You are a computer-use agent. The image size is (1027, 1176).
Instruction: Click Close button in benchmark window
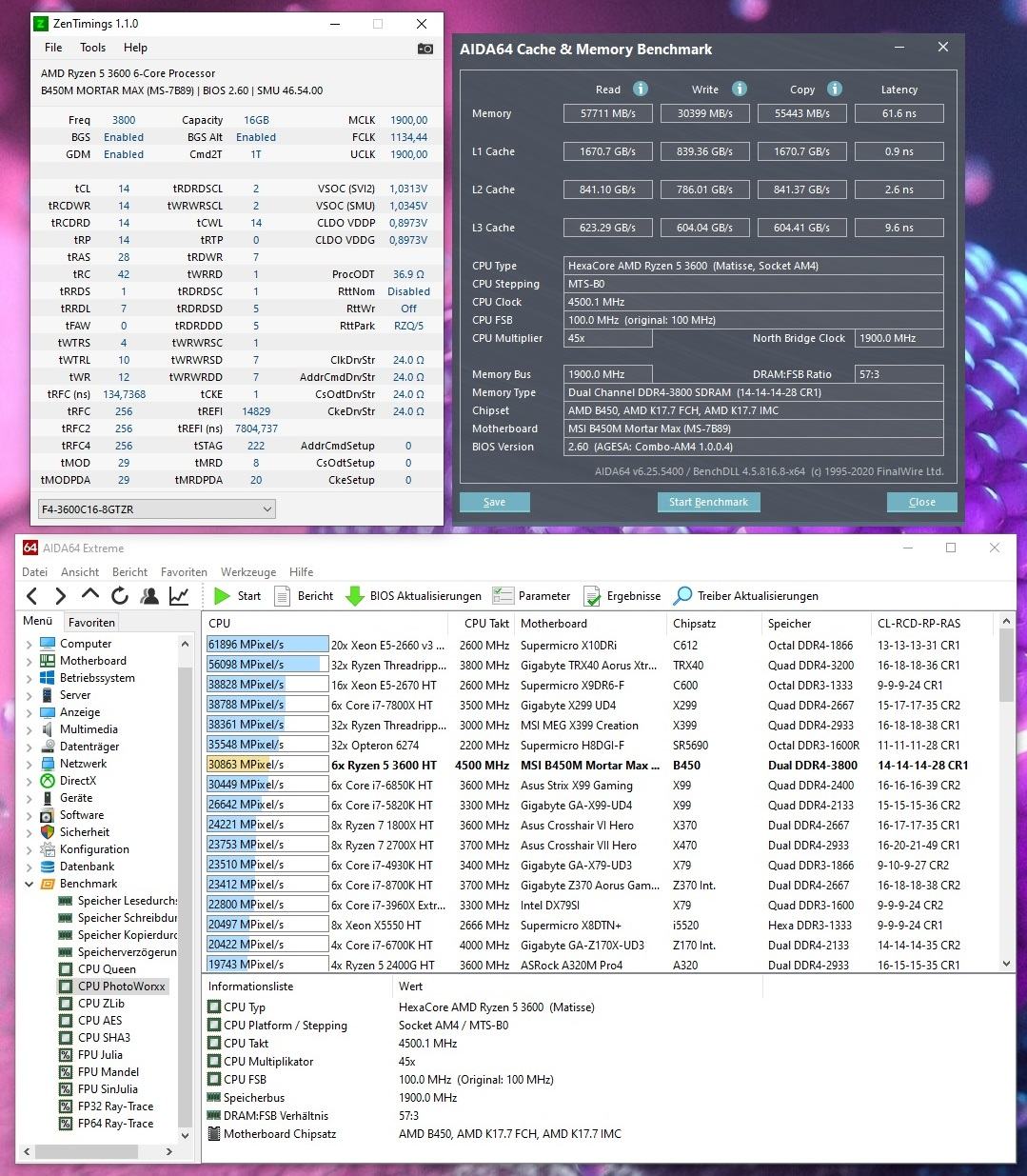[x=921, y=502]
